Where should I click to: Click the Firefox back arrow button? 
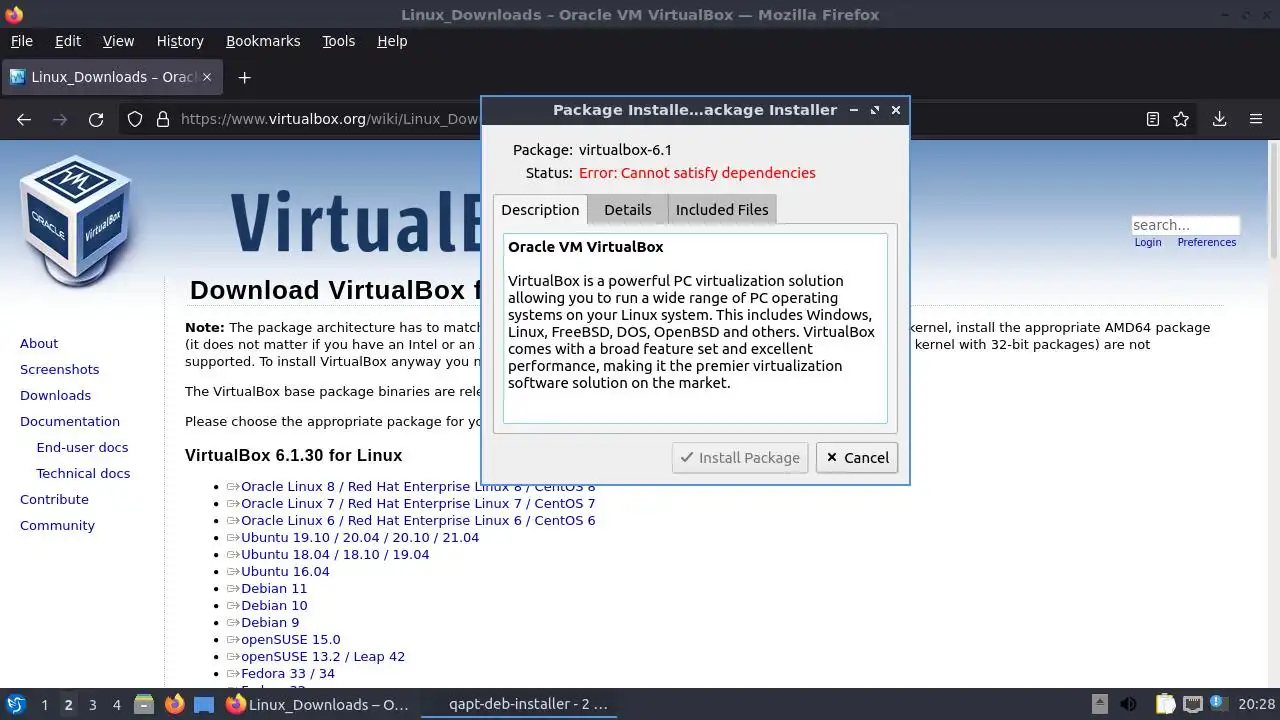(24, 119)
